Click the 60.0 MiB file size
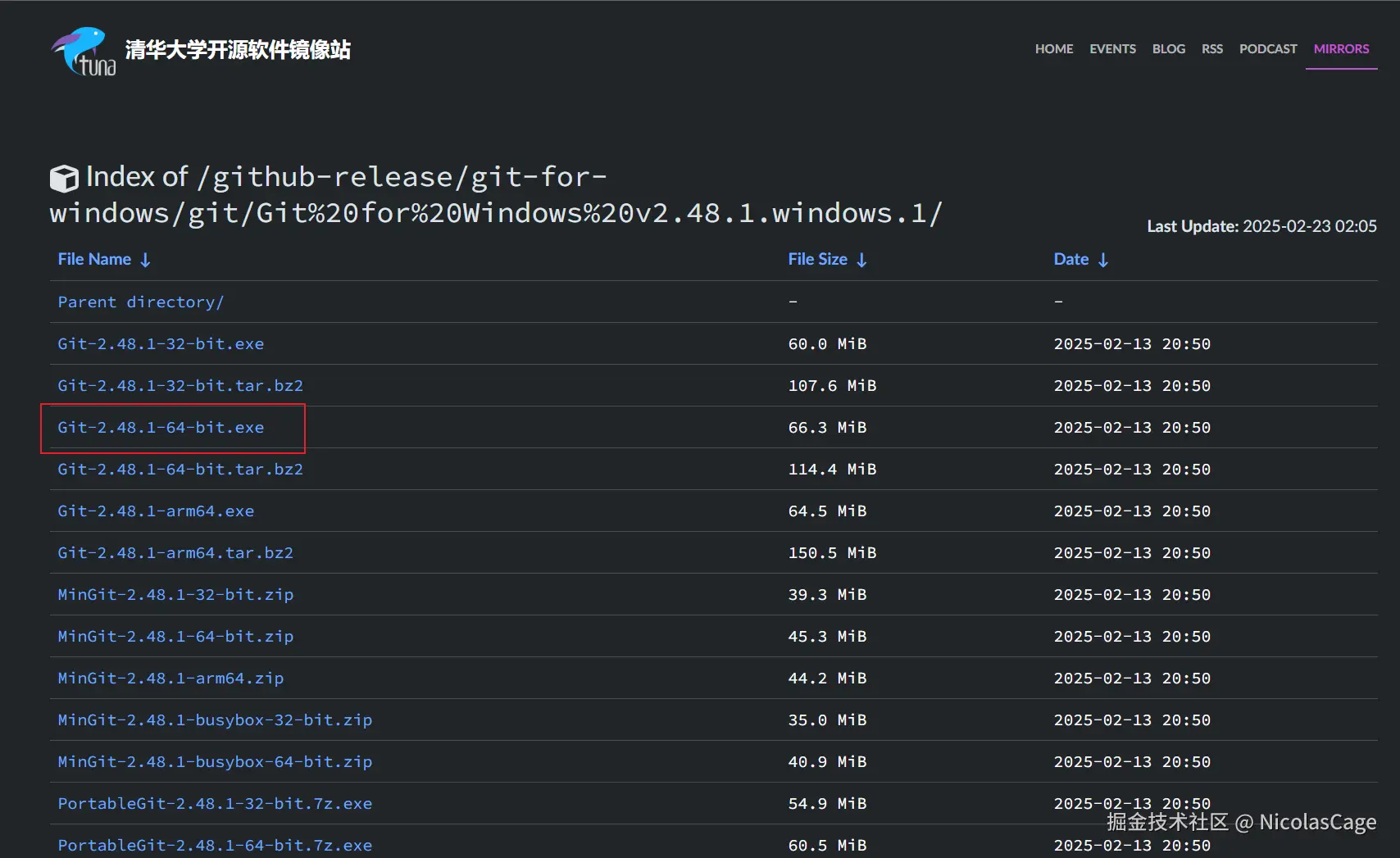The height and width of the screenshot is (858, 1400). click(x=827, y=344)
